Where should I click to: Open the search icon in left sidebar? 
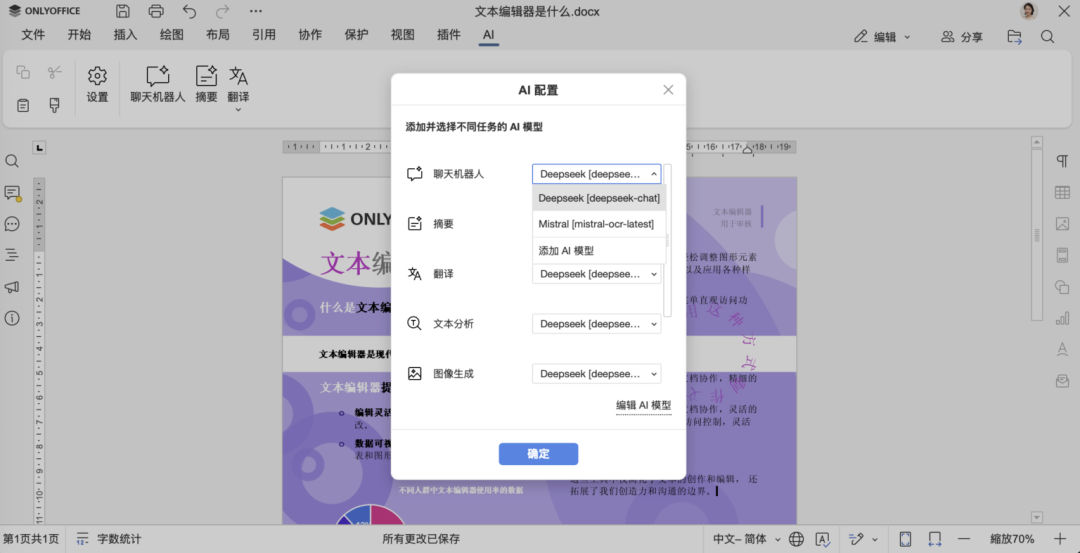point(12,161)
